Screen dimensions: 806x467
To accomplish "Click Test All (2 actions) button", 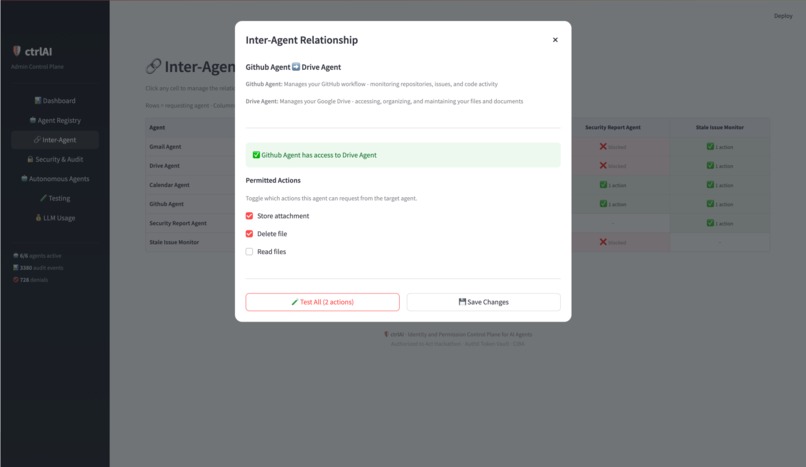I will click(322, 302).
